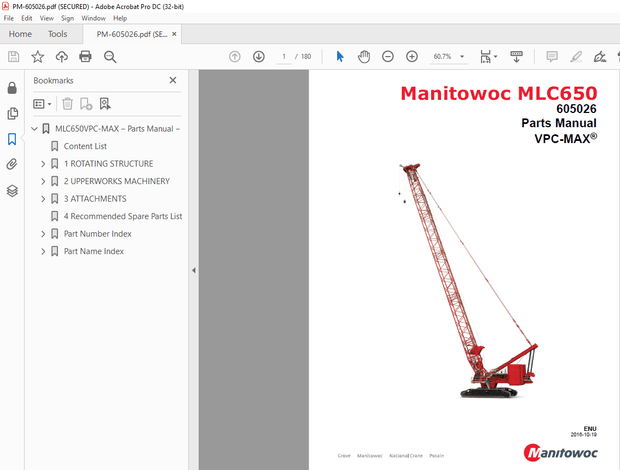Open the Sign document pen tool

tap(600, 57)
